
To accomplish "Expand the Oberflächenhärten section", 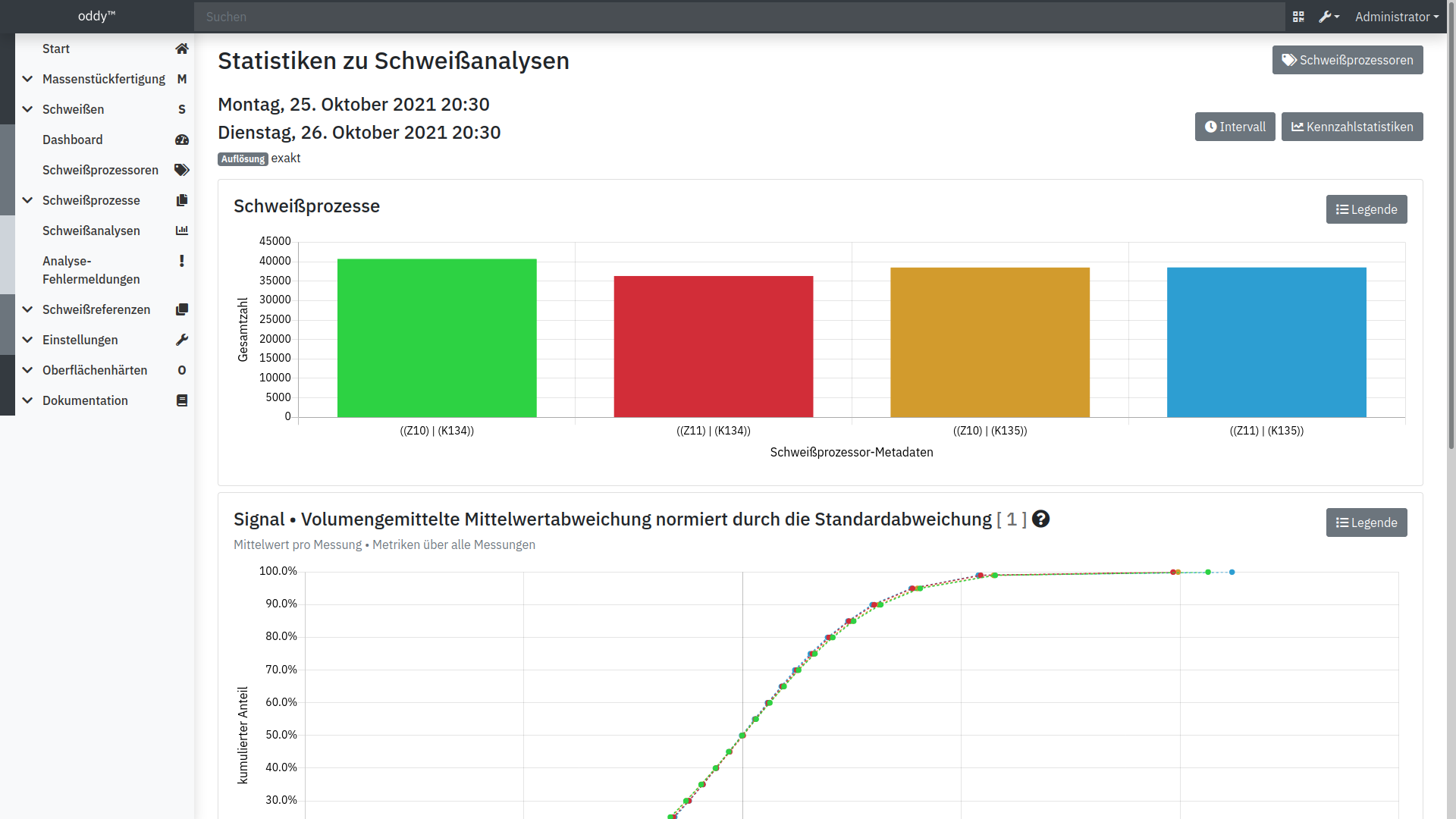I will (27, 370).
